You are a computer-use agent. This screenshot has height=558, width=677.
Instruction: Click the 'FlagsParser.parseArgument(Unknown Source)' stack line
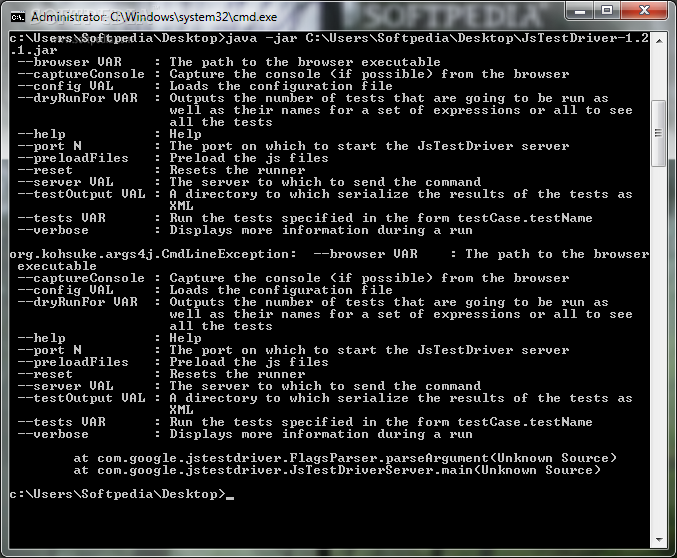[345, 458]
